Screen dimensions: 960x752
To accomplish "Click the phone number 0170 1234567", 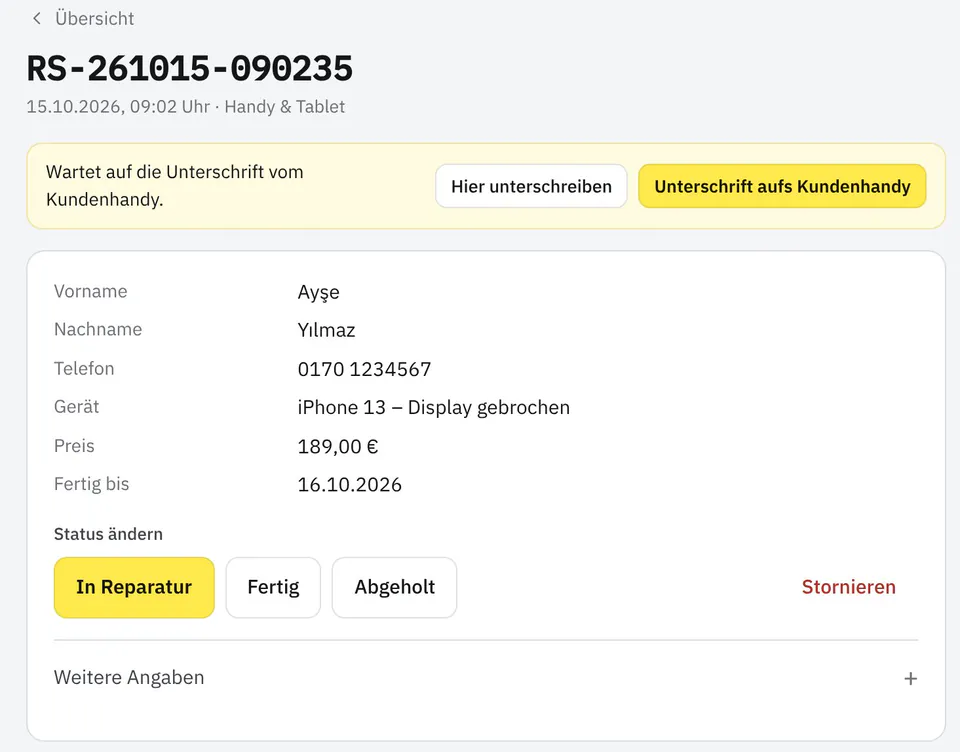I will pyautogui.click(x=364, y=369).
